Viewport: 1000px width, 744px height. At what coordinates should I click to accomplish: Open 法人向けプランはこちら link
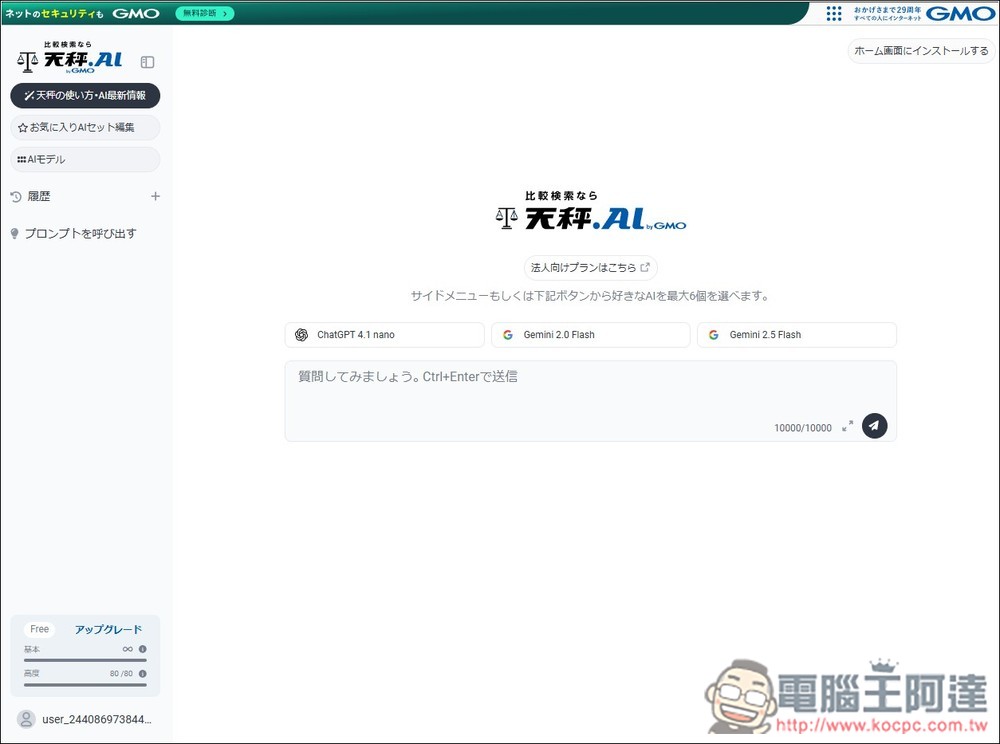point(591,268)
